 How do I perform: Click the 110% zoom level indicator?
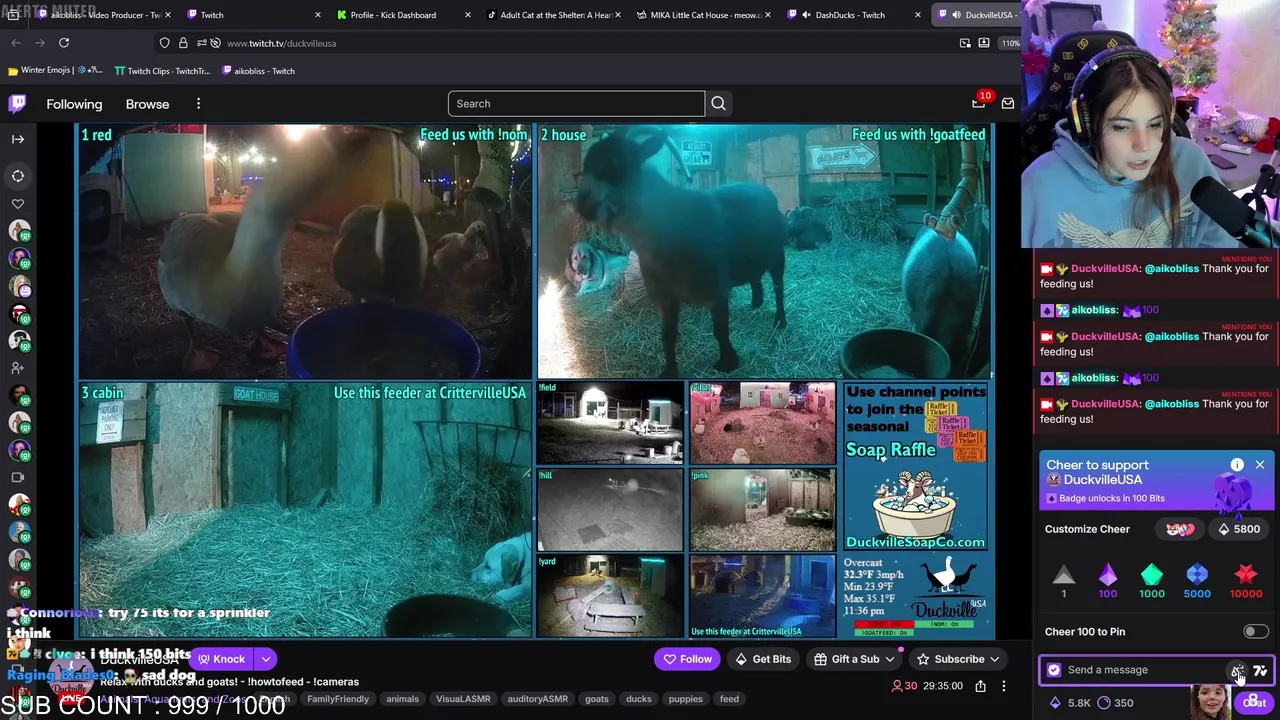pyautogui.click(x=1010, y=43)
